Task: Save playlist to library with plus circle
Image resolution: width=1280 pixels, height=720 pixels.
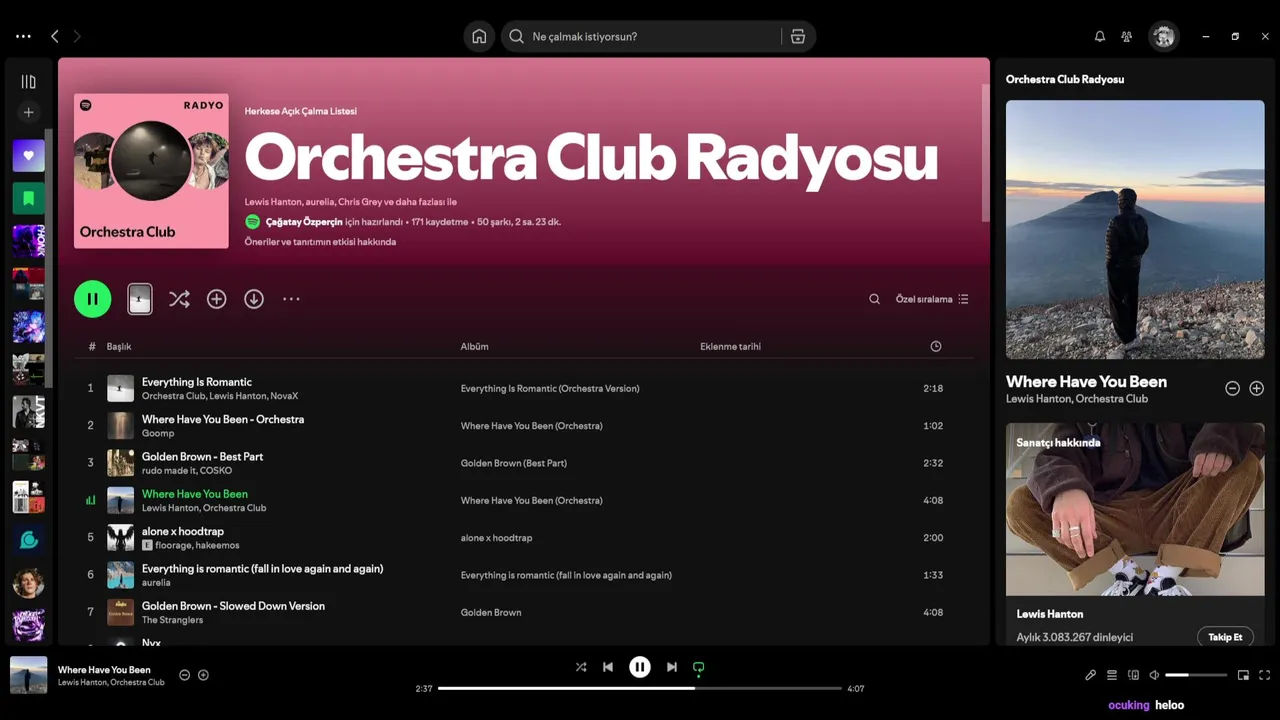Action: (x=216, y=299)
